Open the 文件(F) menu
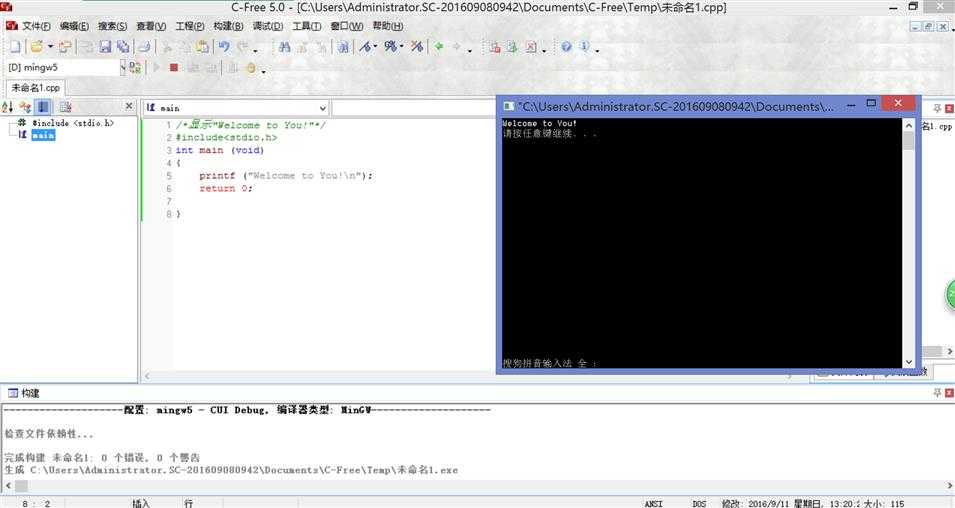This screenshot has width=955, height=508. [x=36, y=26]
